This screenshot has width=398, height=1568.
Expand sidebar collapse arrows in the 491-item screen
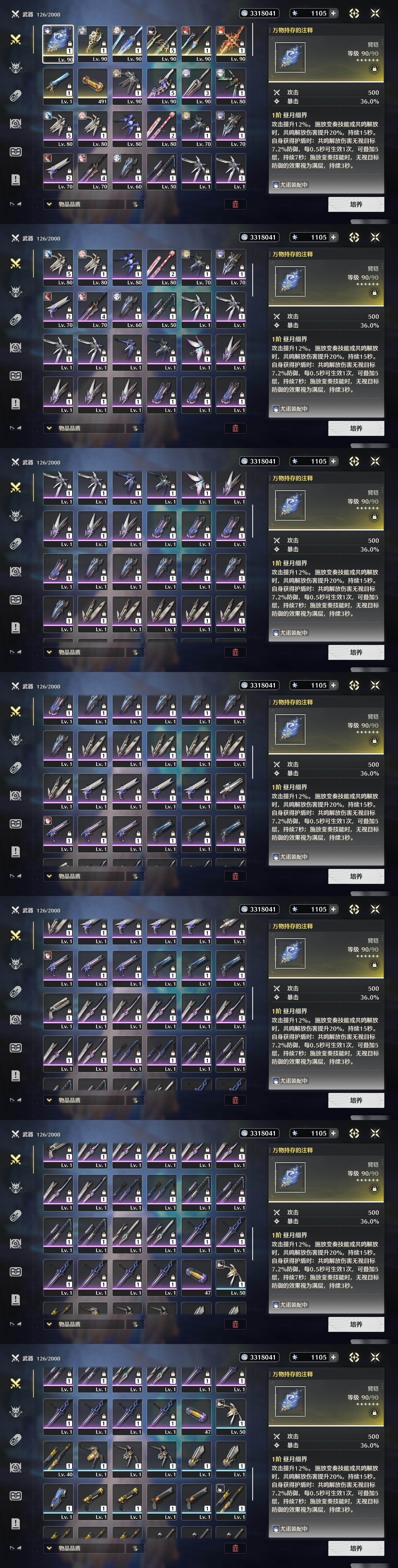tap(16, 204)
